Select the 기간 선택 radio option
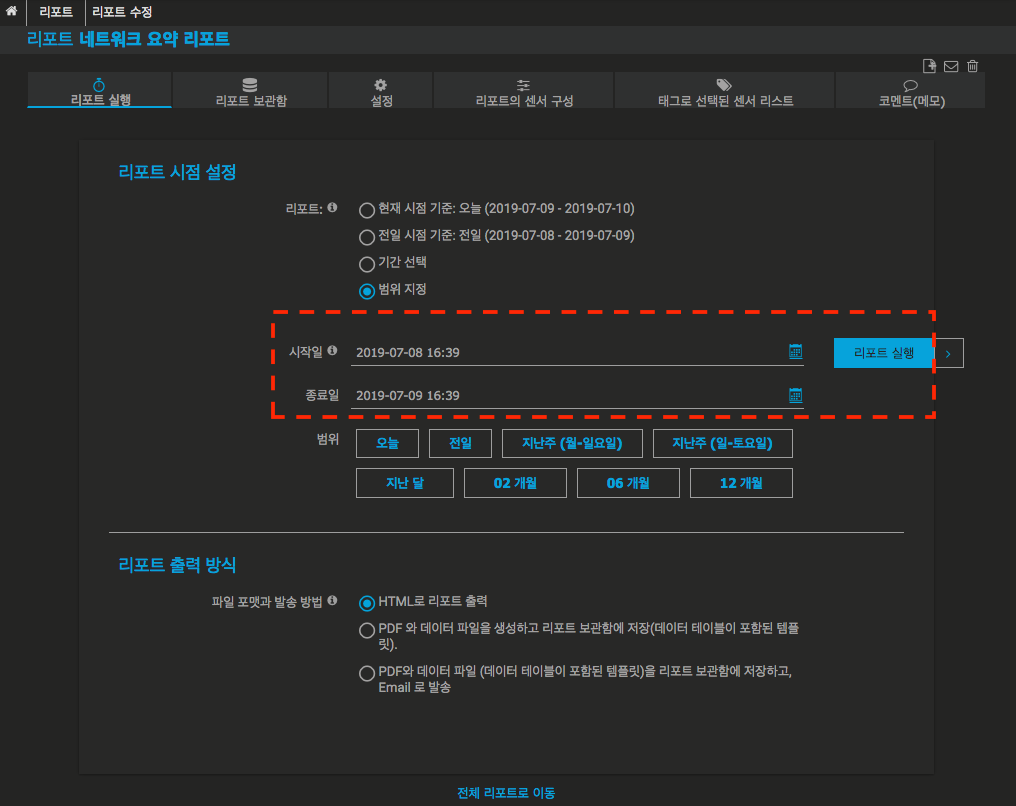The image size is (1016, 806). (367, 264)
